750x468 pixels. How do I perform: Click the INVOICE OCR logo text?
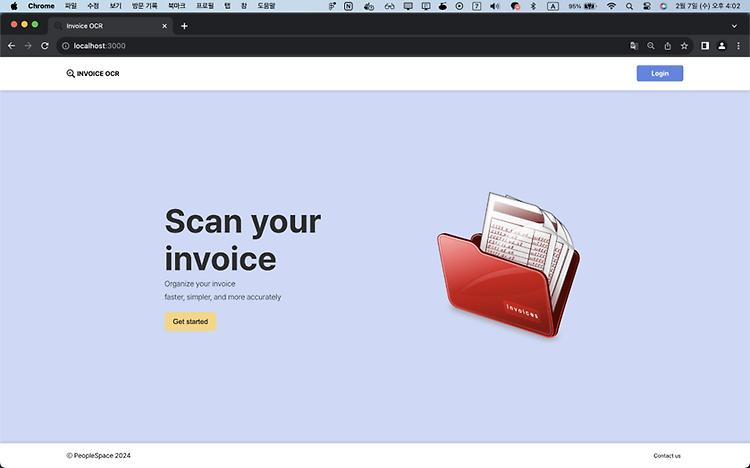click(x=98, y=74)
